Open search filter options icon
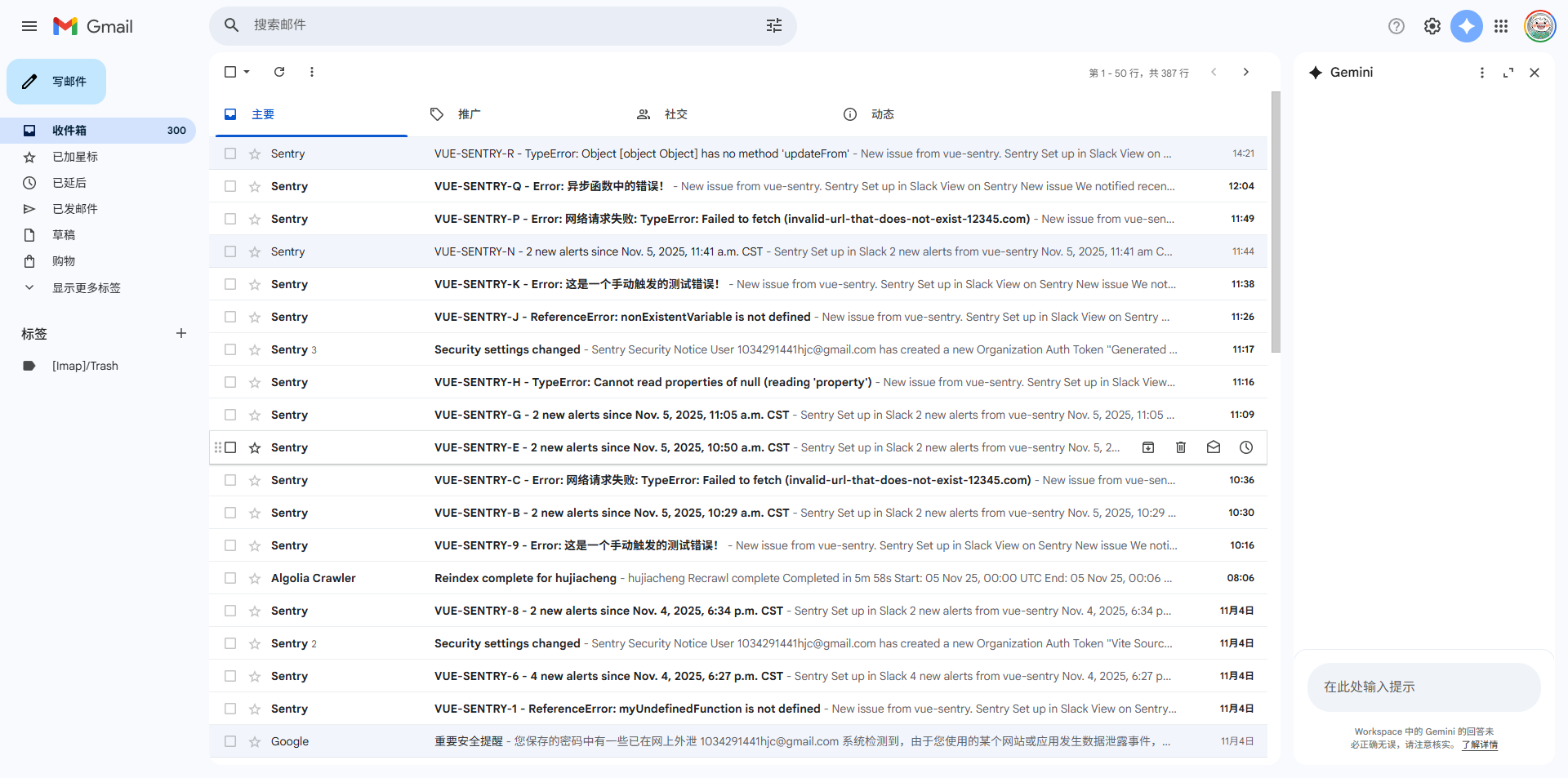This screenshot has height=778, width=1568. (773, 25)
